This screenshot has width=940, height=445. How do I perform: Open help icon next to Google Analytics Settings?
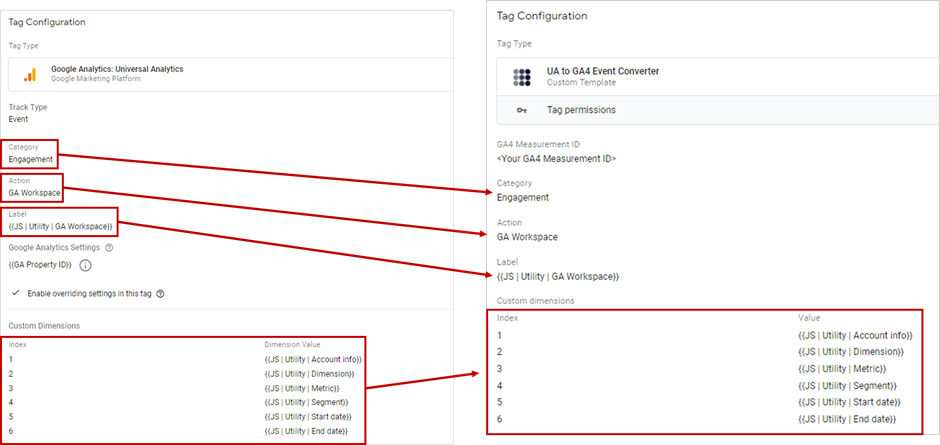coord(109,247)
